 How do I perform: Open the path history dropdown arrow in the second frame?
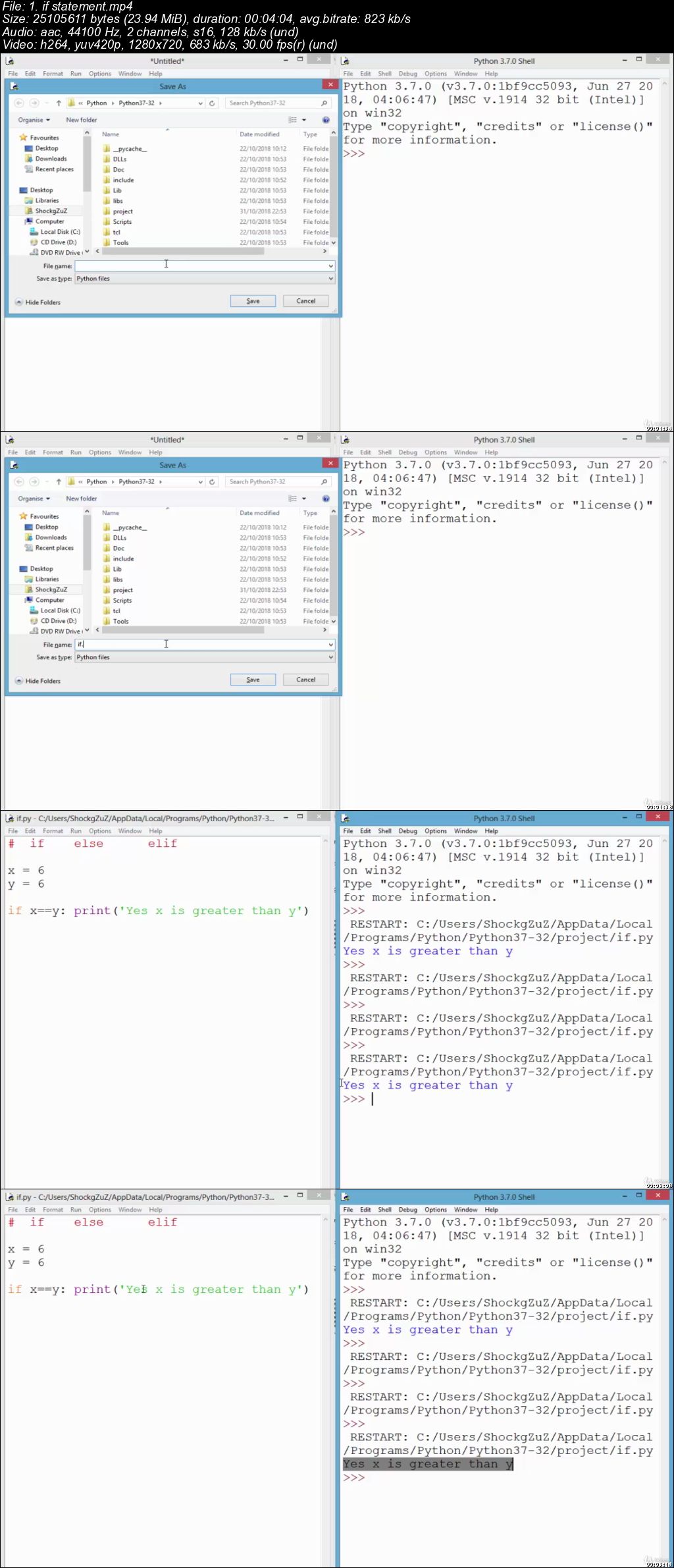[x=200, y=481]
